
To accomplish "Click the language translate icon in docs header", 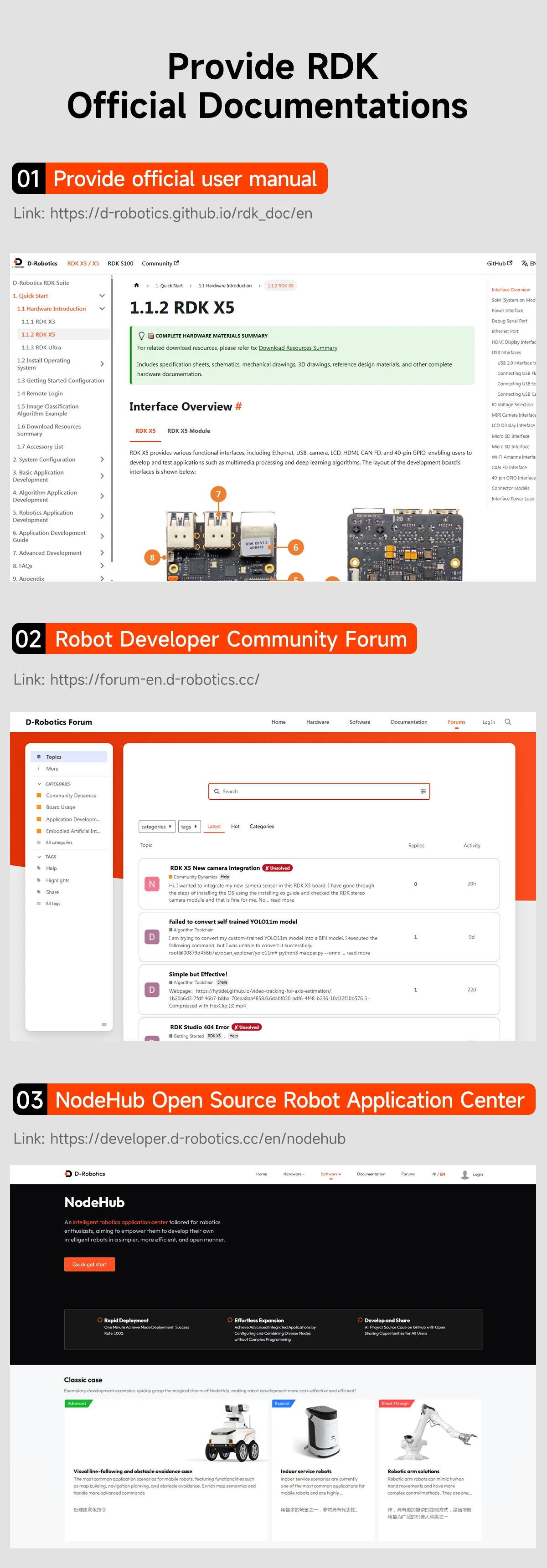I will coord(525,264).
